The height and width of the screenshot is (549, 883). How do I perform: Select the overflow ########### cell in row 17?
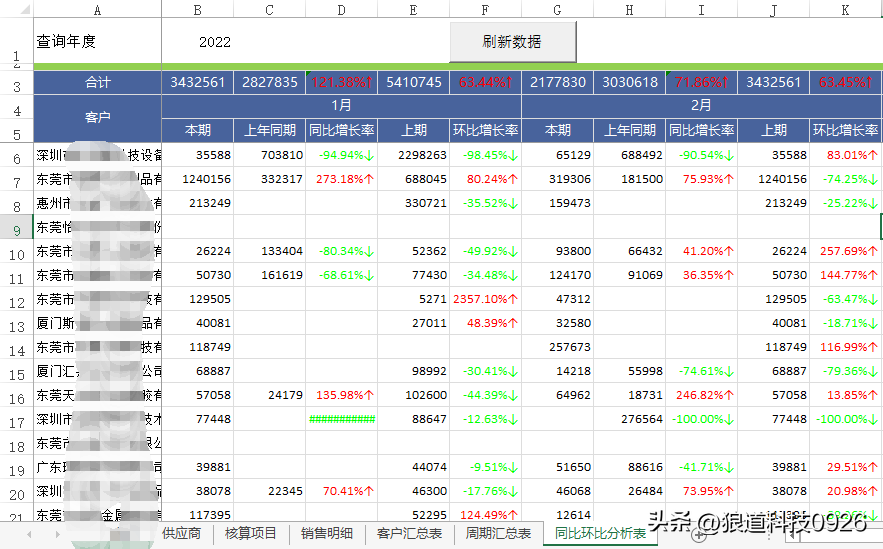pos(341,419)
